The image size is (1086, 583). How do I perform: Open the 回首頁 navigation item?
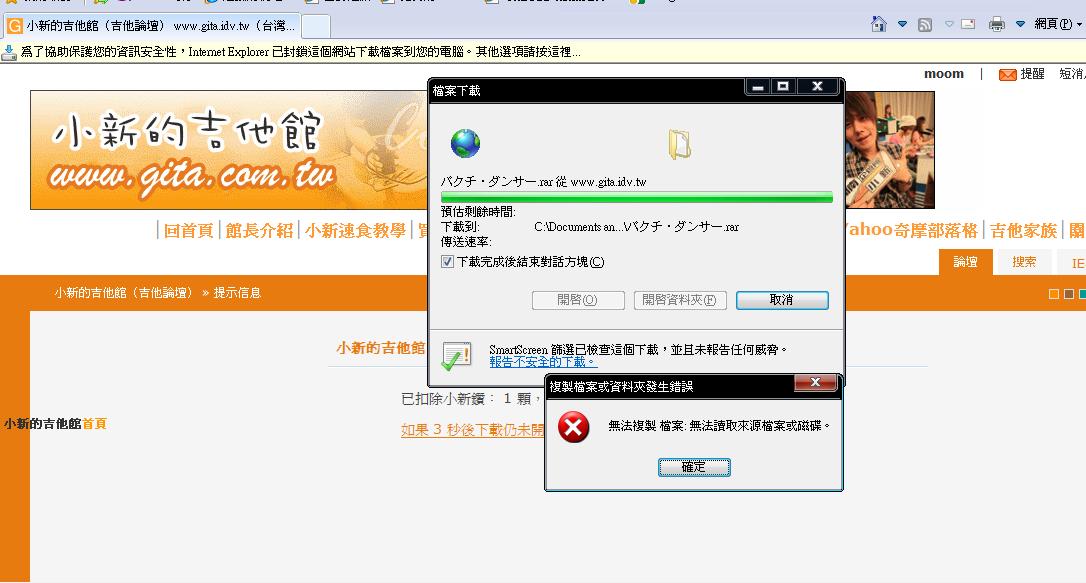[188, 231]
